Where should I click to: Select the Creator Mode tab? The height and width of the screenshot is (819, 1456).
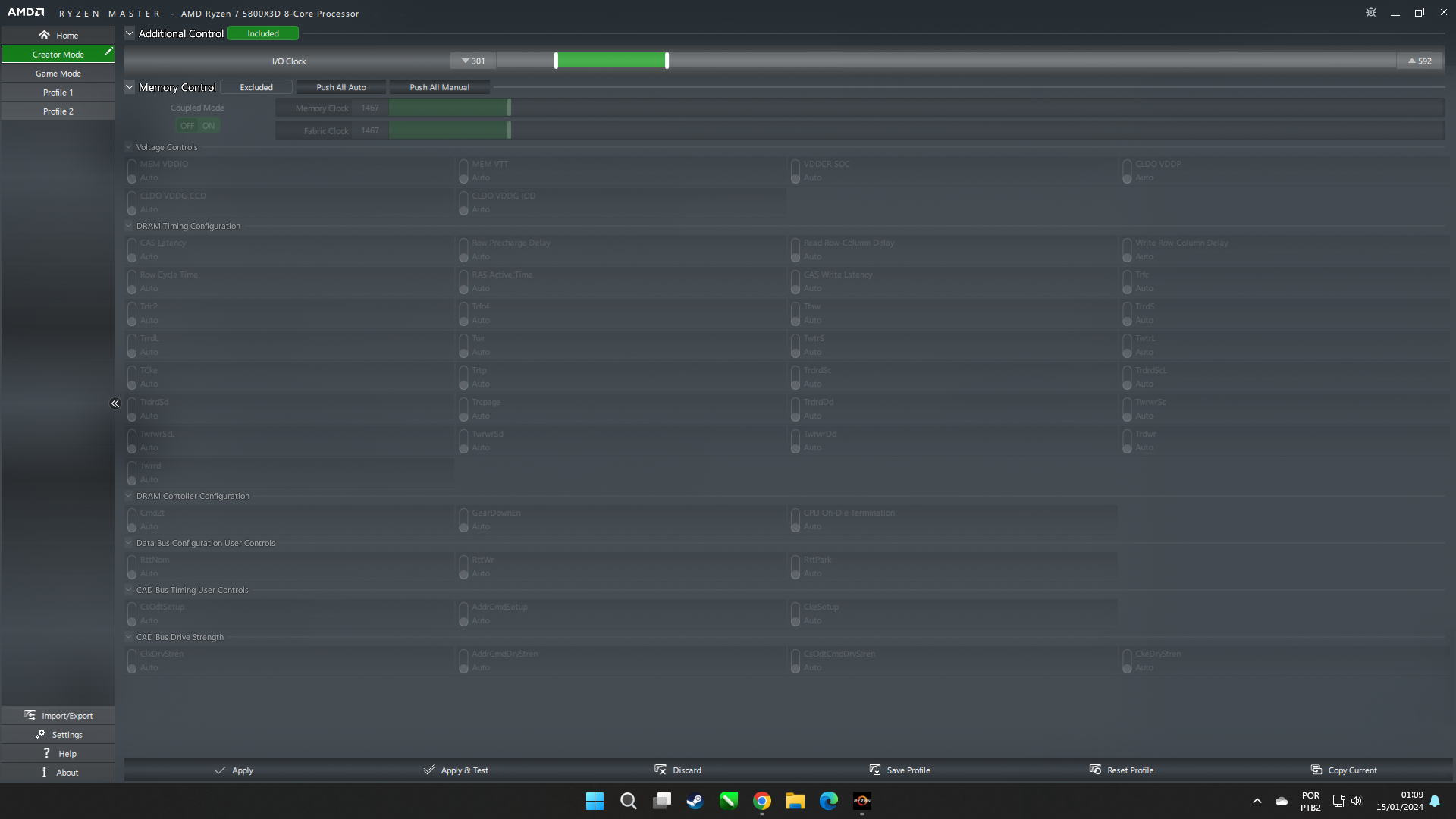click(x=58, y=54)
